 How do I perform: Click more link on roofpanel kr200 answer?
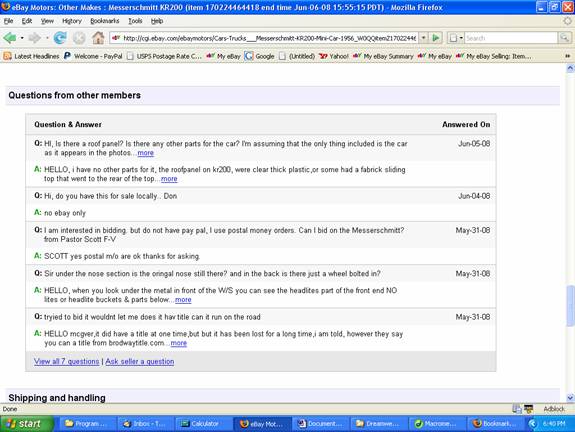click(x=169, y=179)
